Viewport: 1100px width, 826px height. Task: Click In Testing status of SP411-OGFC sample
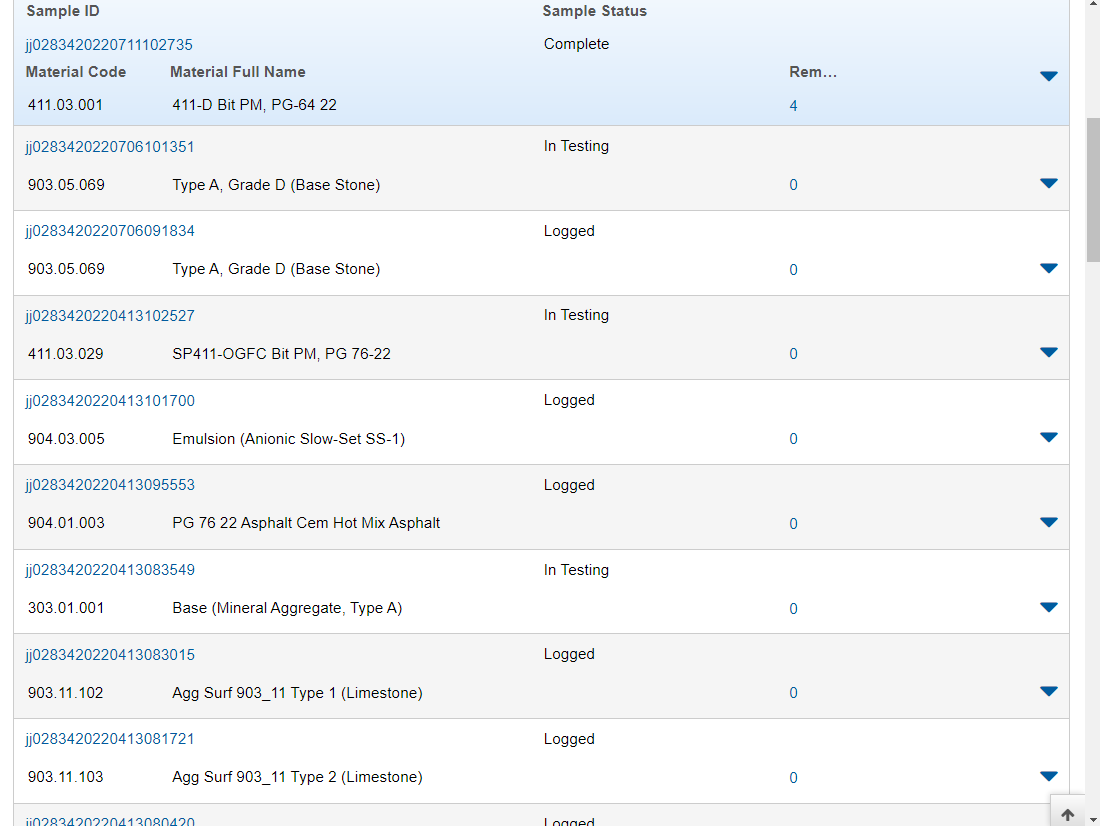577,315
